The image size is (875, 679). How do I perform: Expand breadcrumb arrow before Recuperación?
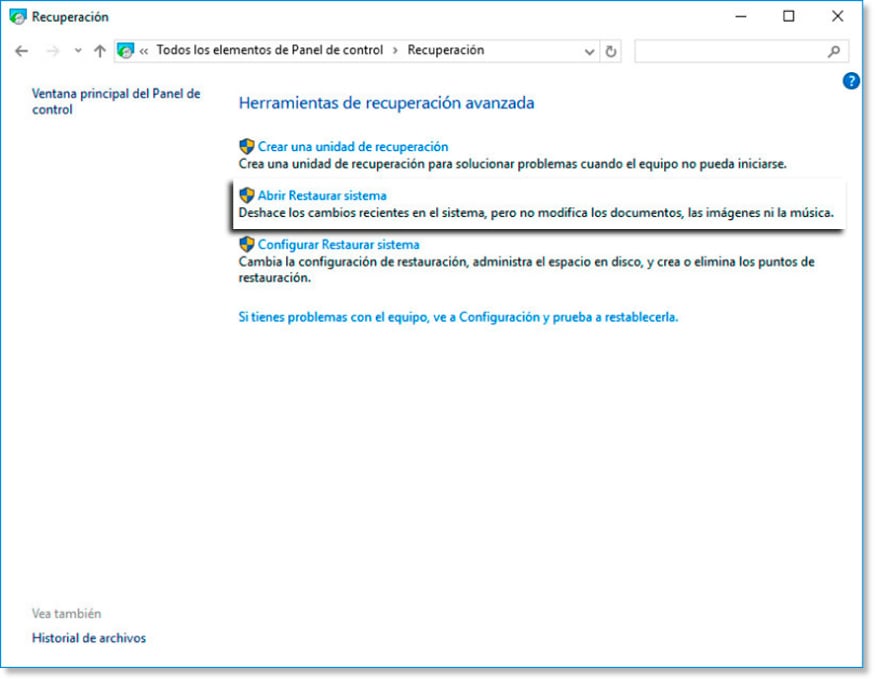click(x=395, y=51)
